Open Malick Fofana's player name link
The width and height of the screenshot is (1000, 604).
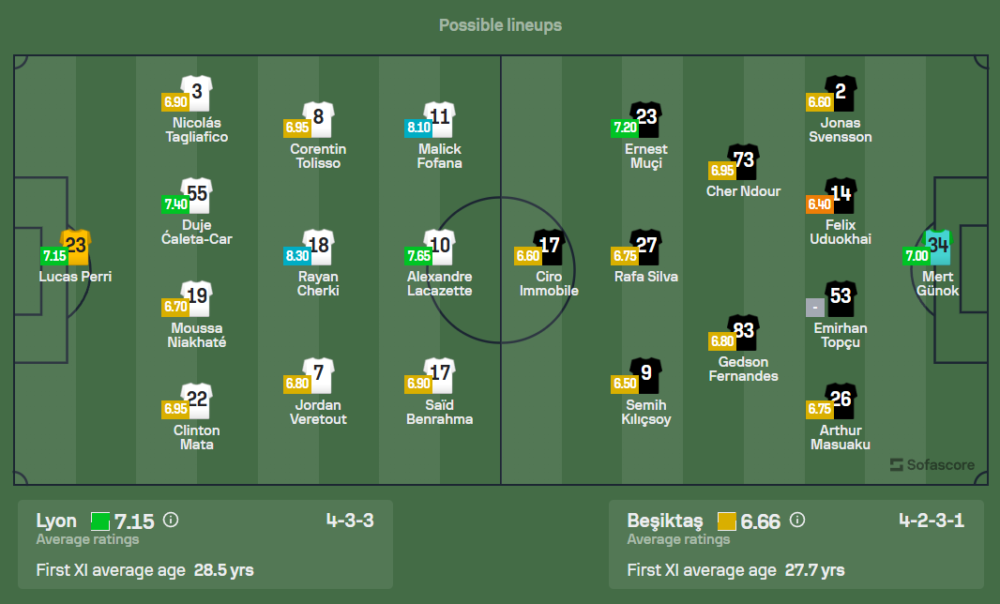click(439, 156)
